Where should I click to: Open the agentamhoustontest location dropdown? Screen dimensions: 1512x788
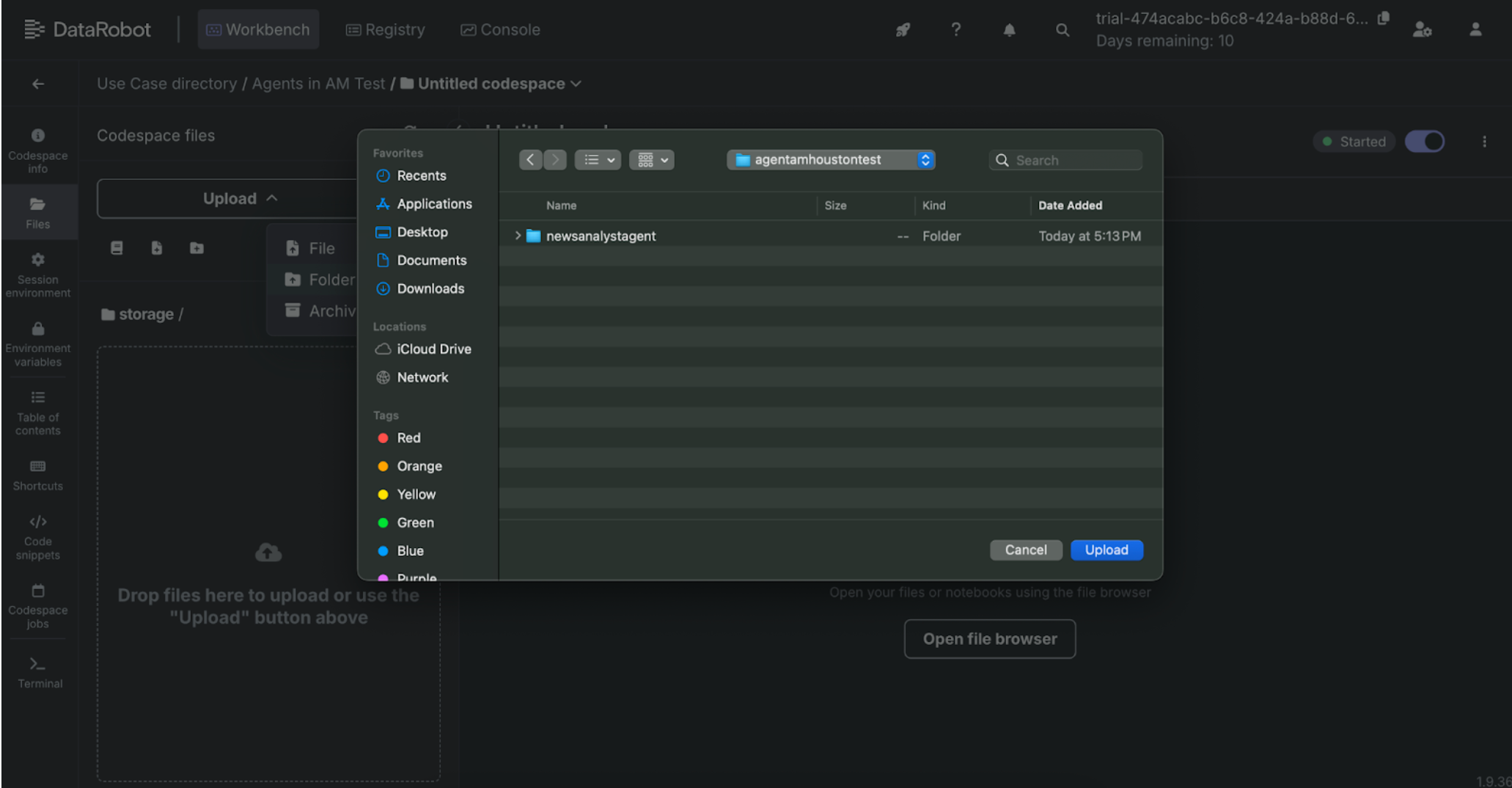[831, 160]
